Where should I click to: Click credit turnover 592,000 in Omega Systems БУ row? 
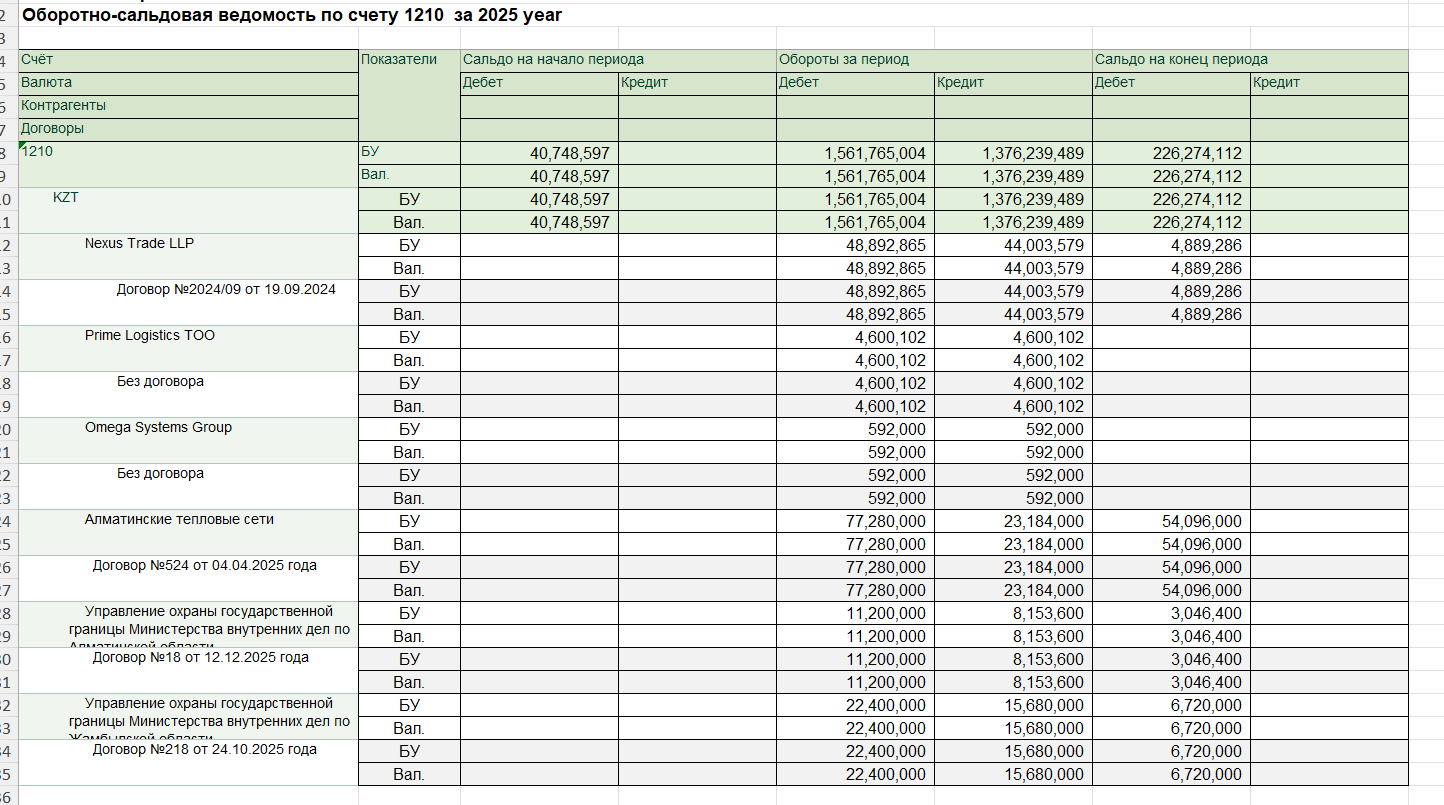pyautogui.click(x=1013, y=429)
